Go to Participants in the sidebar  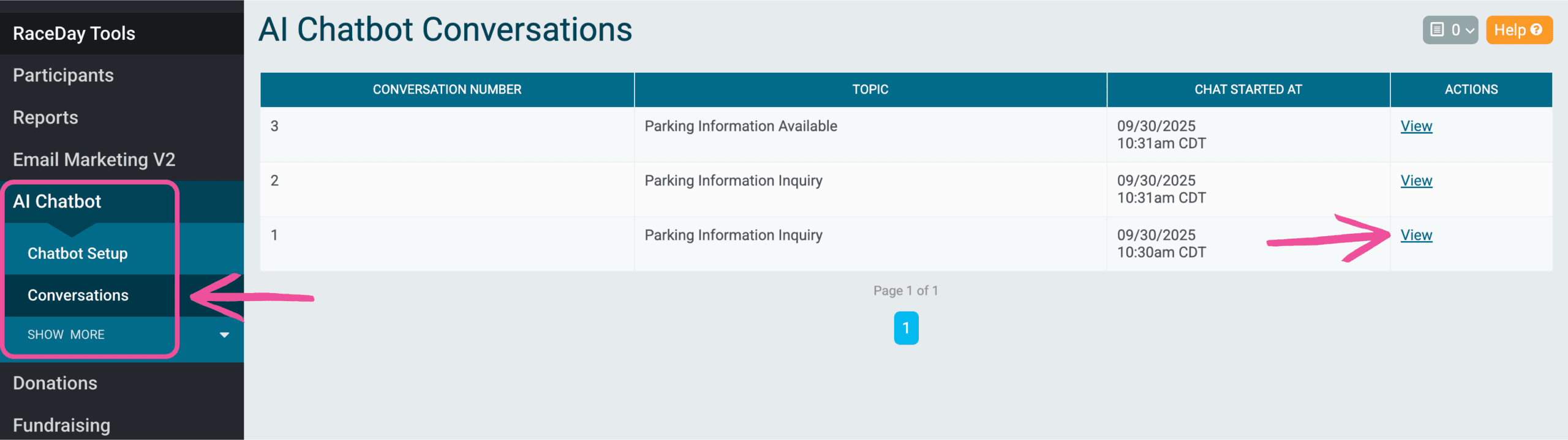point(63,75)
